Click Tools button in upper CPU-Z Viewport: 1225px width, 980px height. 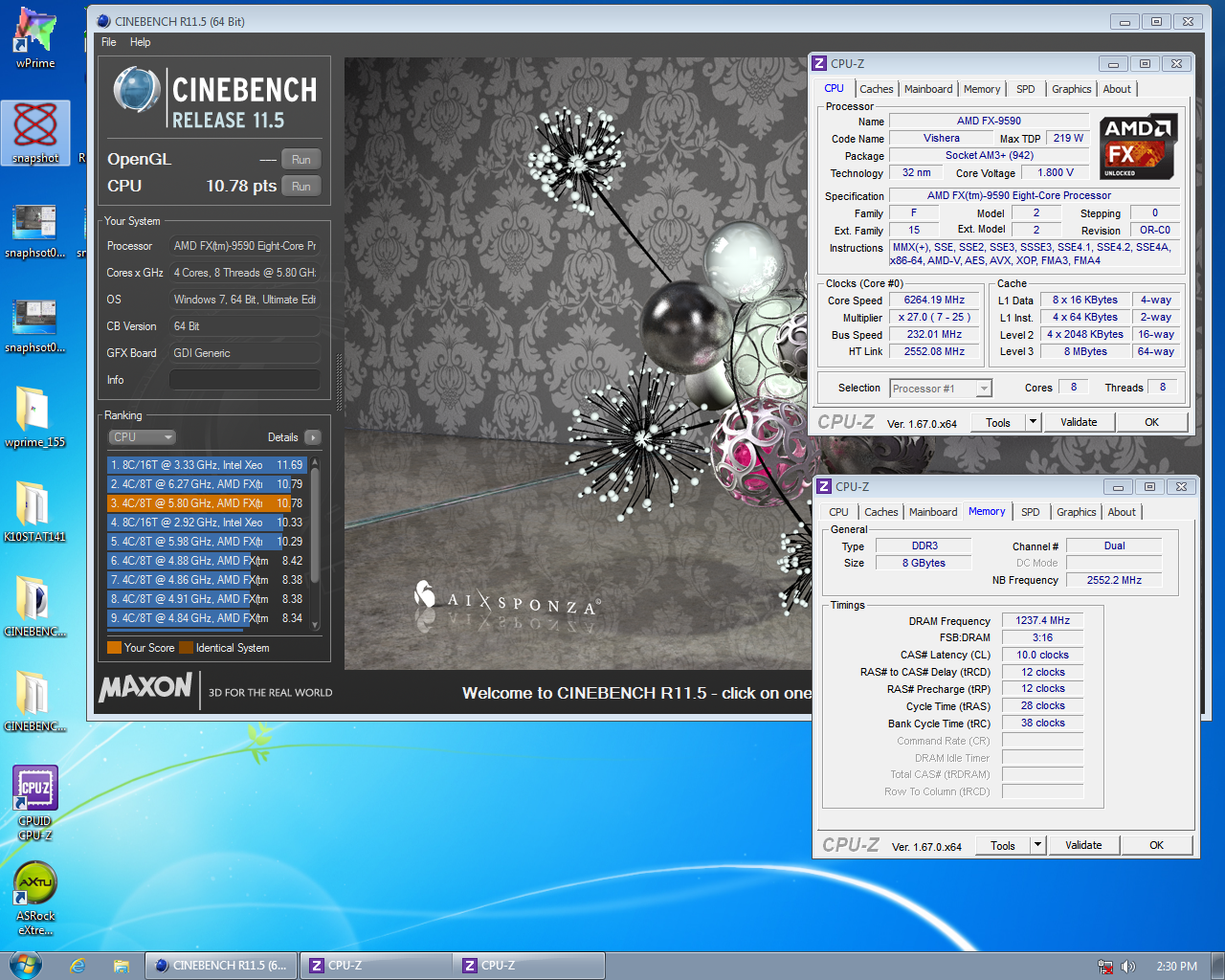click(998, 422)
